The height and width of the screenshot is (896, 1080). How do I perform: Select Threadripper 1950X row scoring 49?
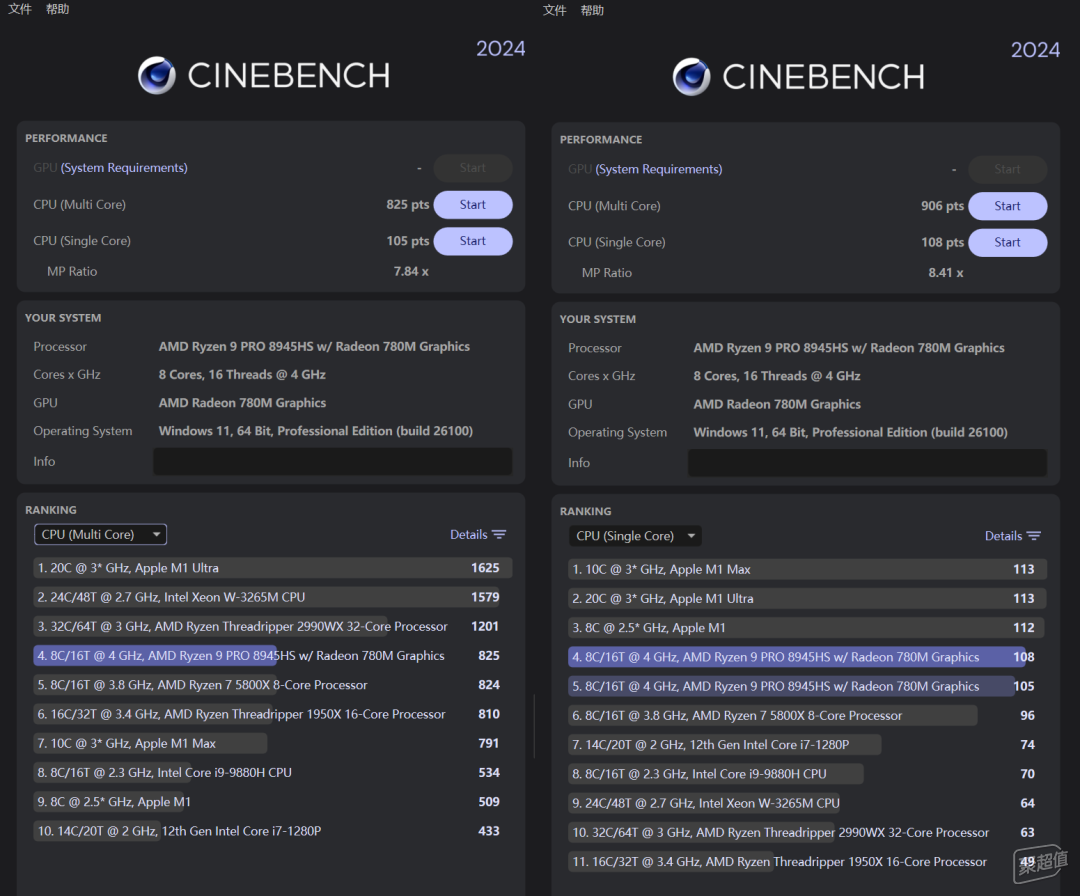coord(807,862)
